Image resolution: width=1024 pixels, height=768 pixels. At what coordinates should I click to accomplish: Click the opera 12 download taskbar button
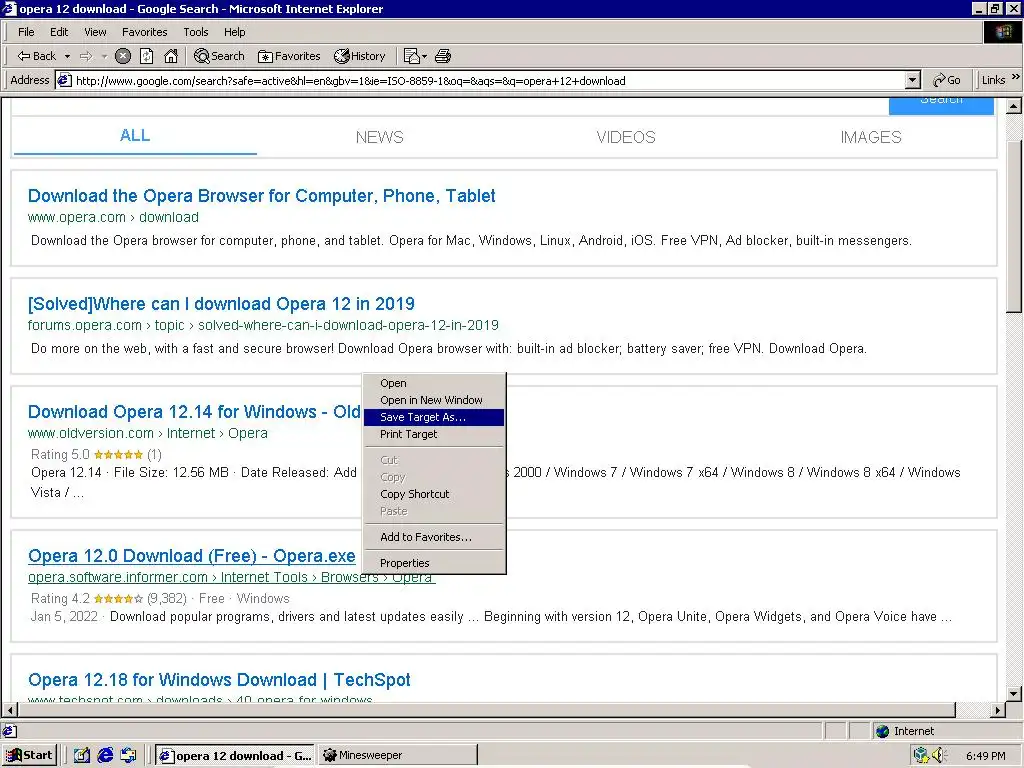235,755
